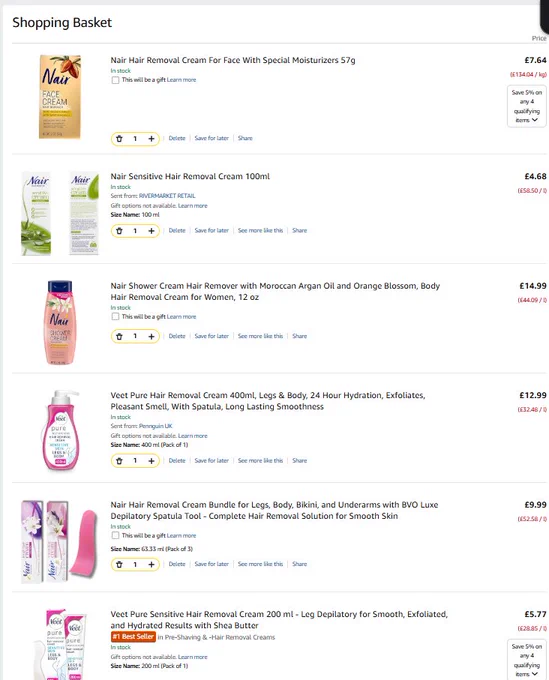The width and height of the screenshot is (549, 680).
Task: Click trash icon for Veet Pure 400ml
Action: coord(119,461)
